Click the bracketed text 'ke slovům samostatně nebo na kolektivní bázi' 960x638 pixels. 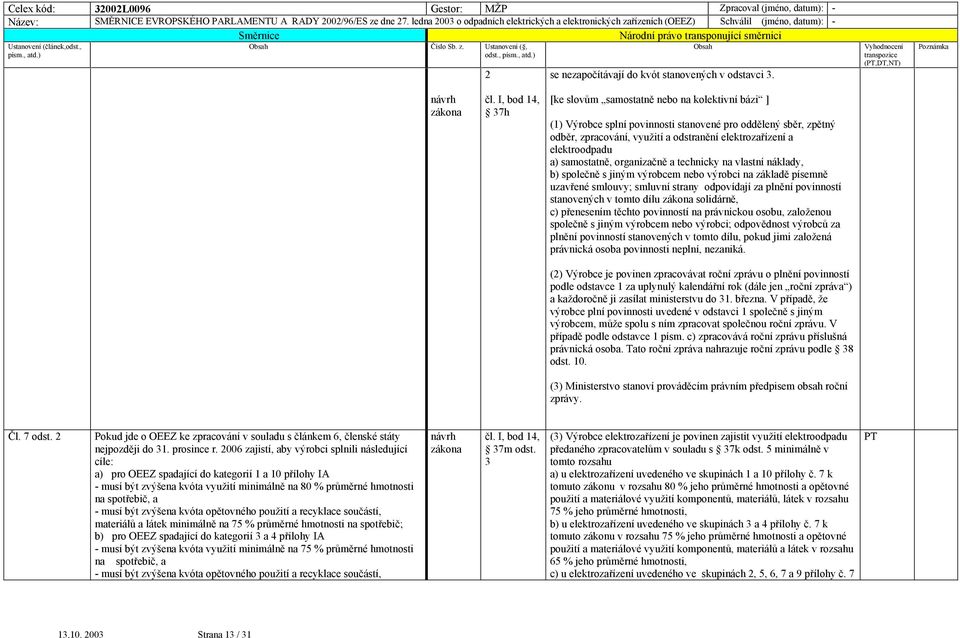point(659,99)
